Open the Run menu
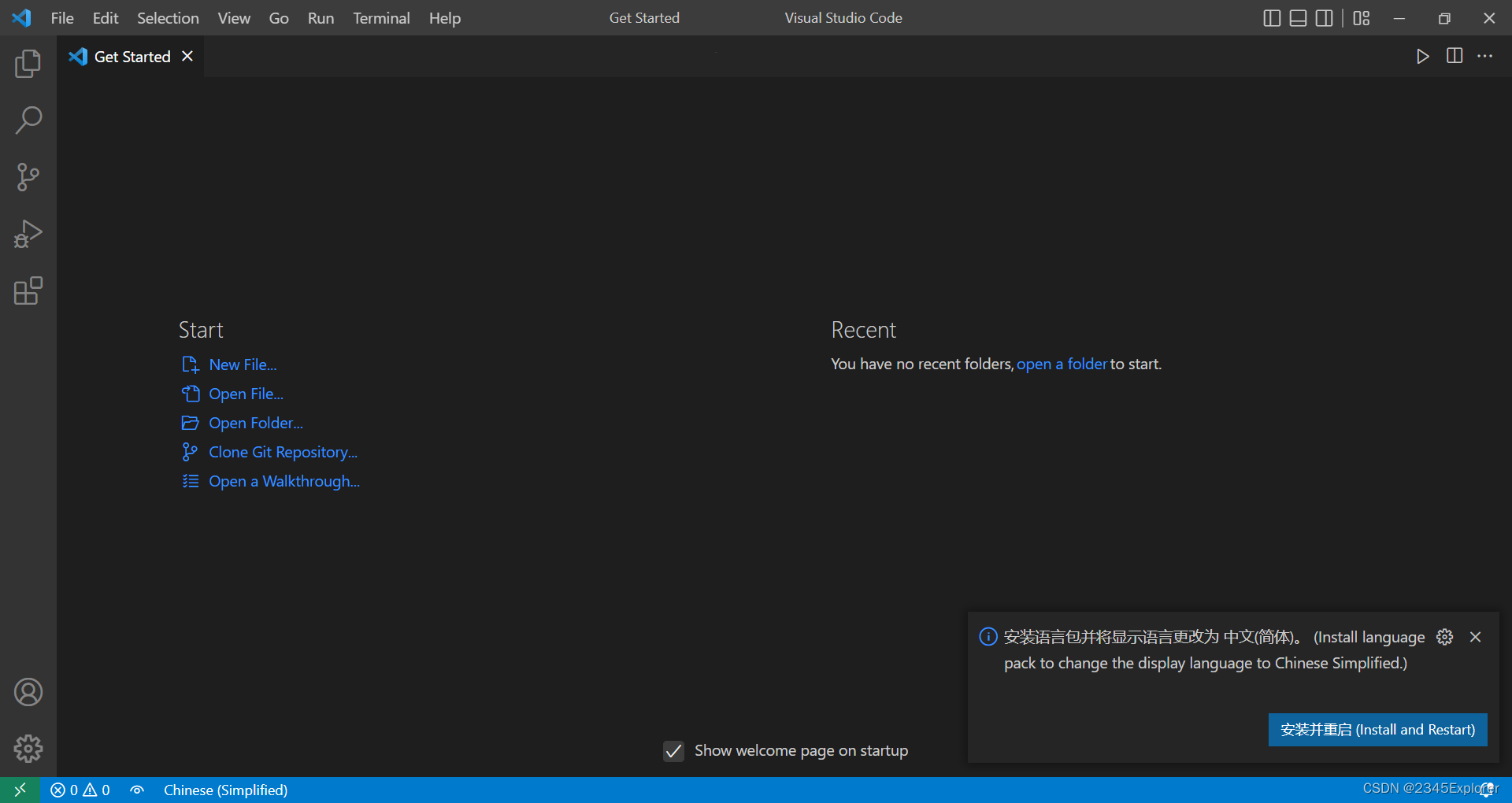This screenshot has height=803, width=1512. pyautogui.click(x=321, y=18)
